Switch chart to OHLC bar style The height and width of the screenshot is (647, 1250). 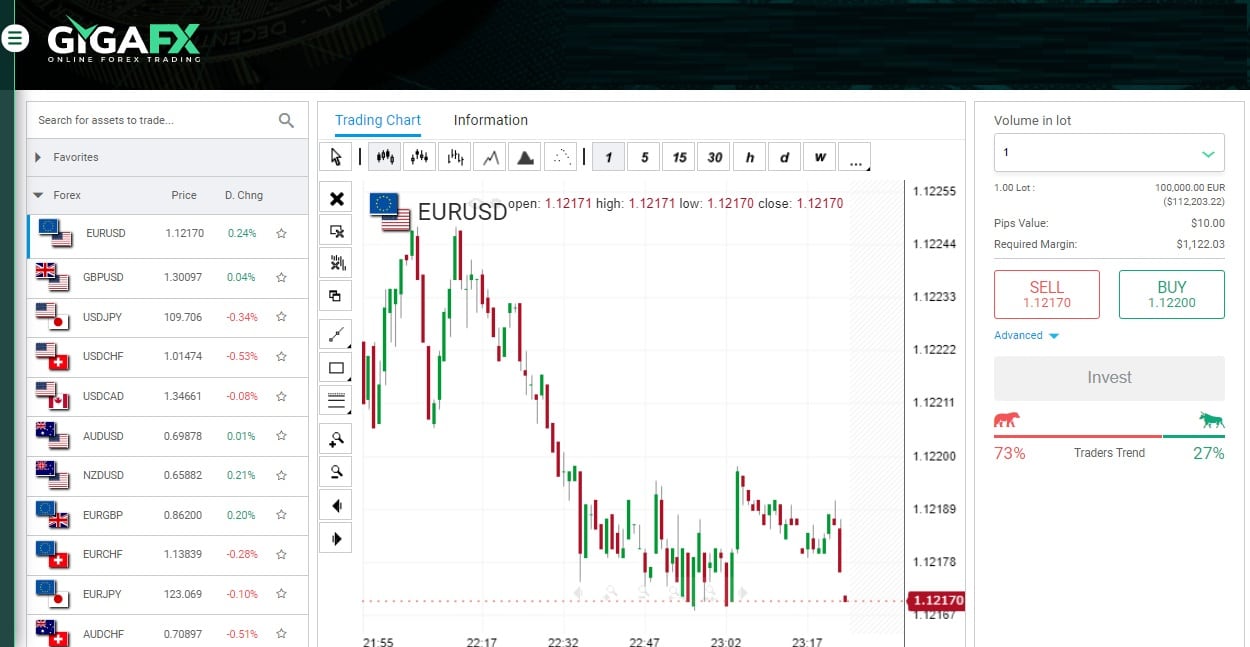pos(456,157)
